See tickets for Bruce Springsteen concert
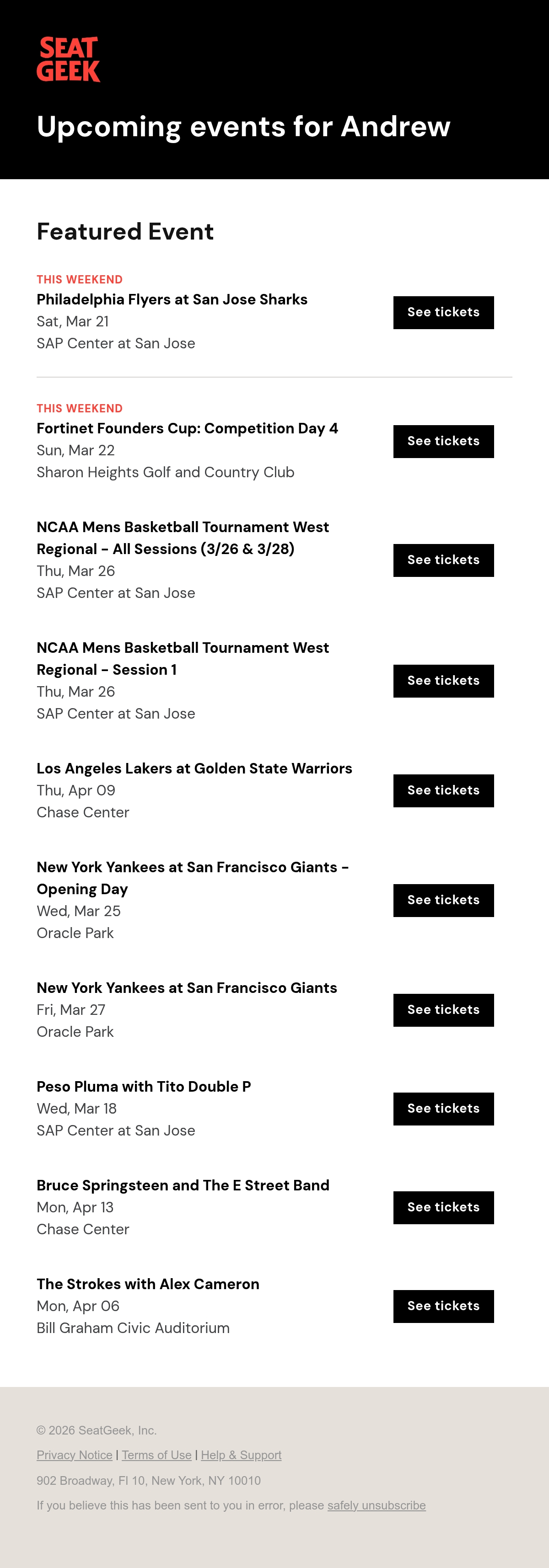Image resolution: width=549 pixels, height=1568 pixels. coord(444,1207)
